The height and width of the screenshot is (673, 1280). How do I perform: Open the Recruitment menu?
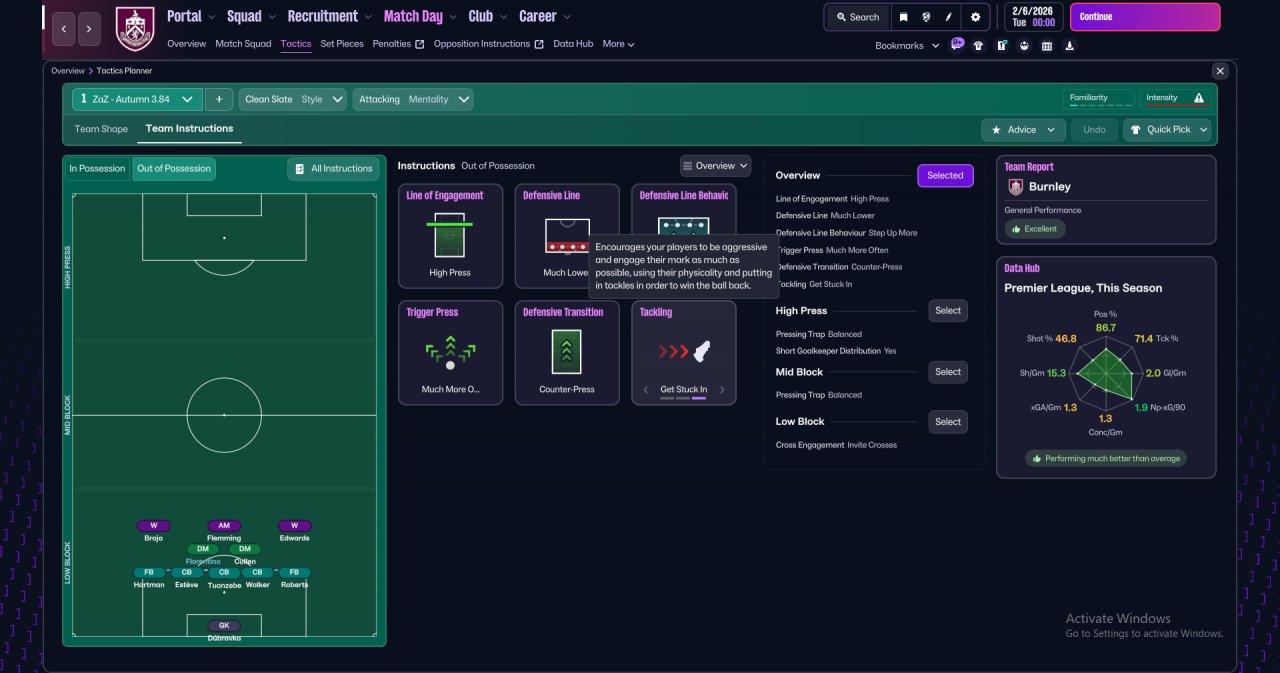coord(328,16)
